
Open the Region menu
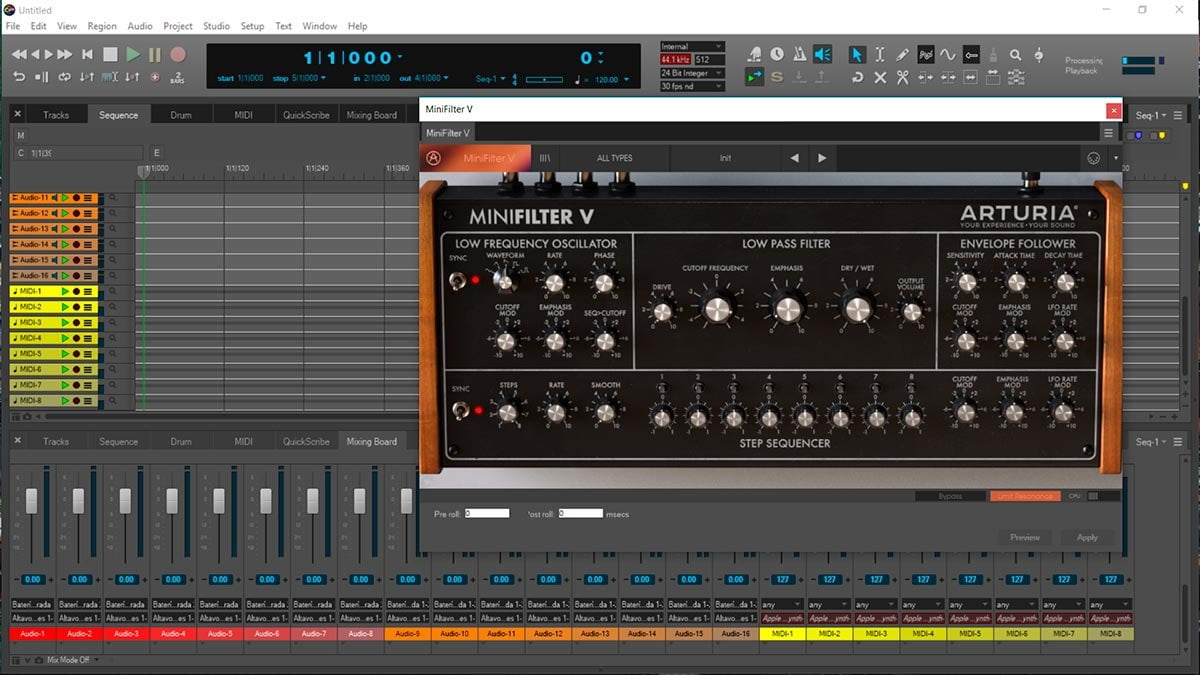tap(102, 26)
